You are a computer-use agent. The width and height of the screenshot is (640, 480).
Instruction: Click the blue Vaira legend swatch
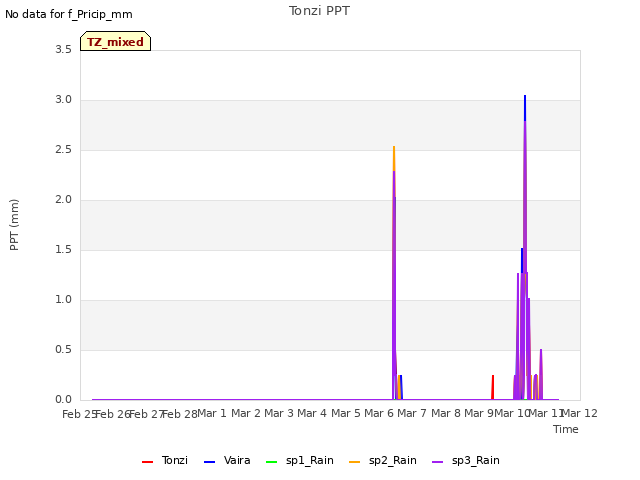(x=209, y=462)
